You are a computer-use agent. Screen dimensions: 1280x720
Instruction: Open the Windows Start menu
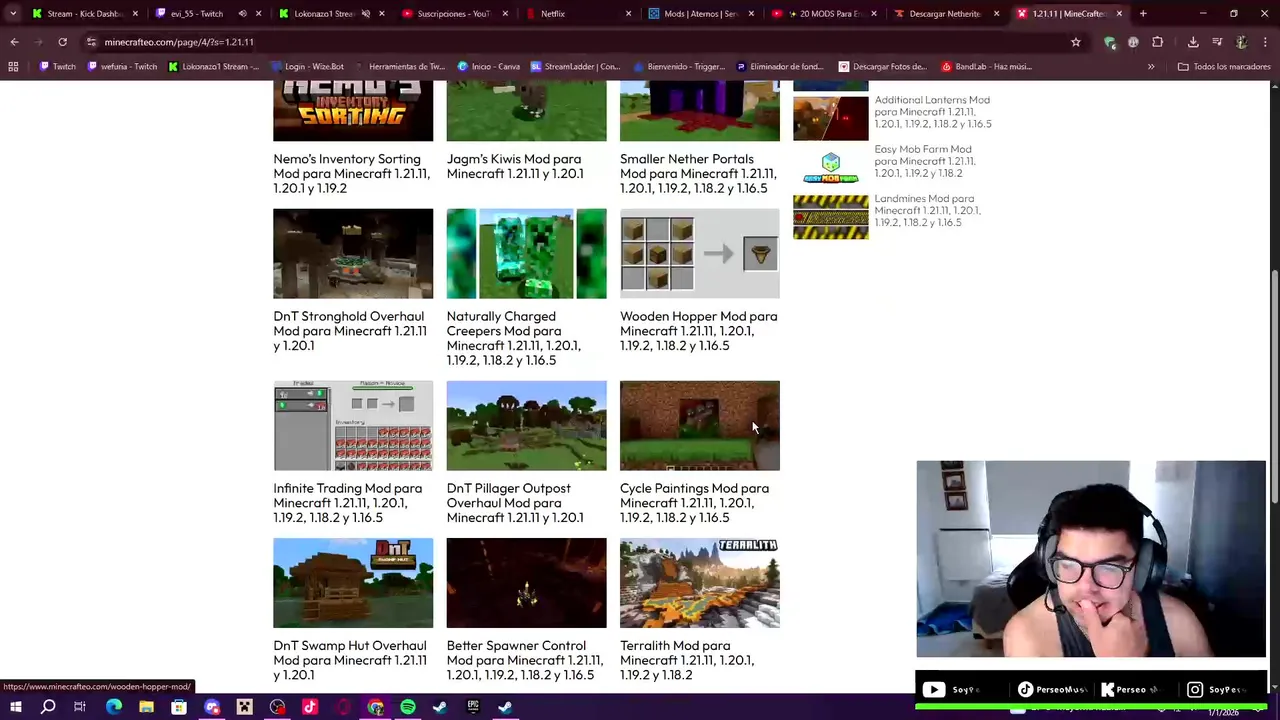click(x=16, y=707)
